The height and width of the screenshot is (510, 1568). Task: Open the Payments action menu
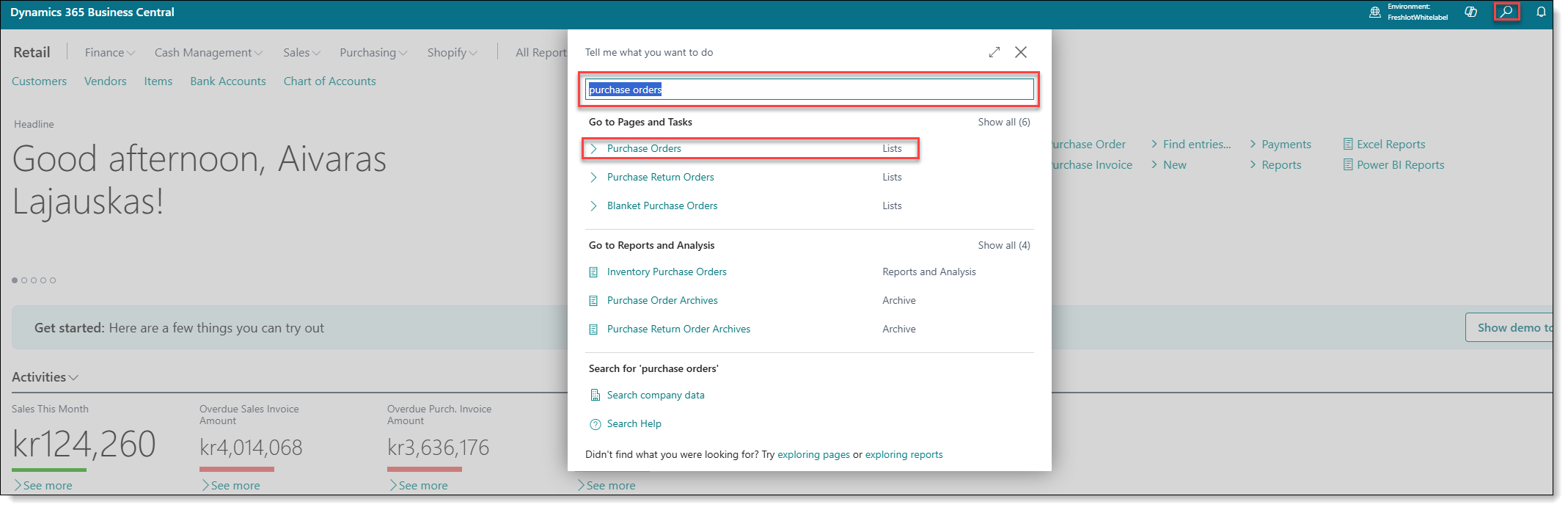coord(1281,144)
